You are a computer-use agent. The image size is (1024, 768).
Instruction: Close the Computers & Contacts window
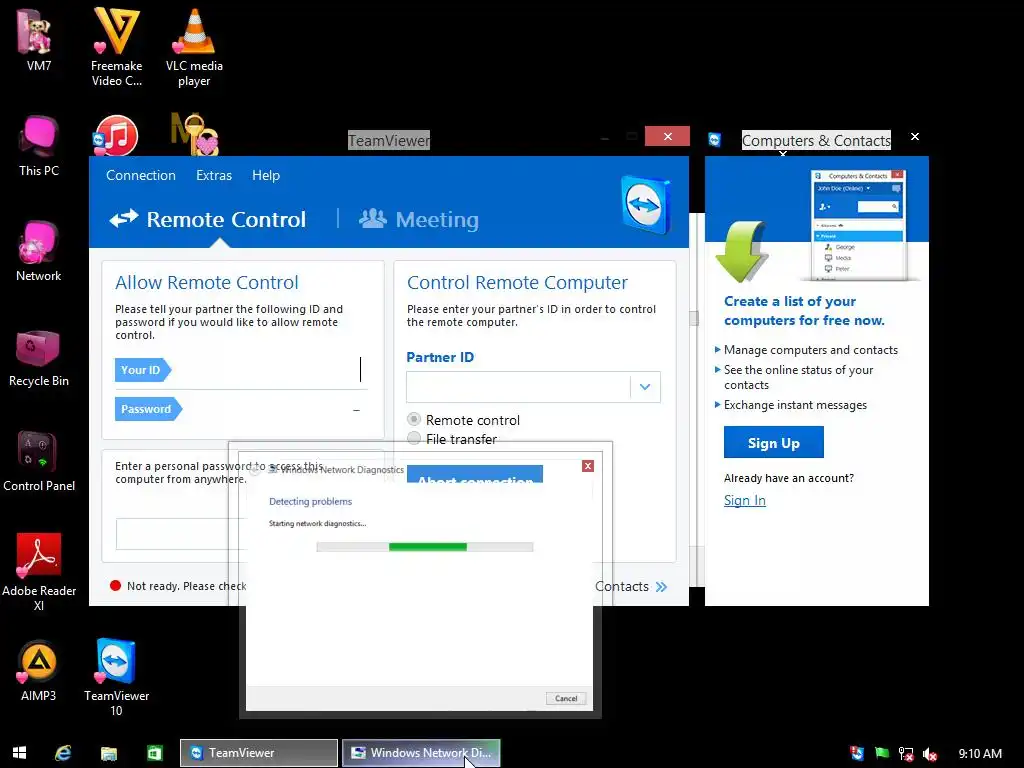pos(915,136)
